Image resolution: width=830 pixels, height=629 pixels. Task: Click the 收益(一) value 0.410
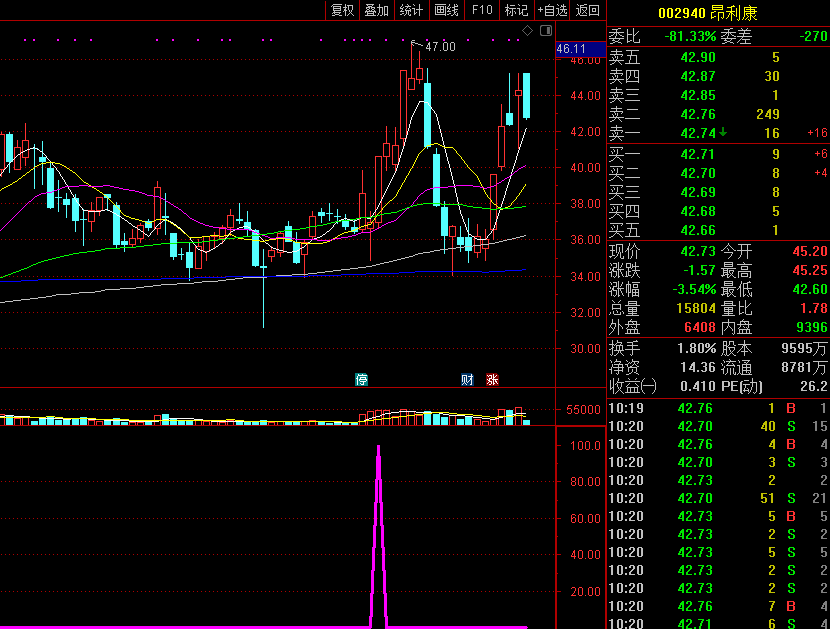pos(698,387)
